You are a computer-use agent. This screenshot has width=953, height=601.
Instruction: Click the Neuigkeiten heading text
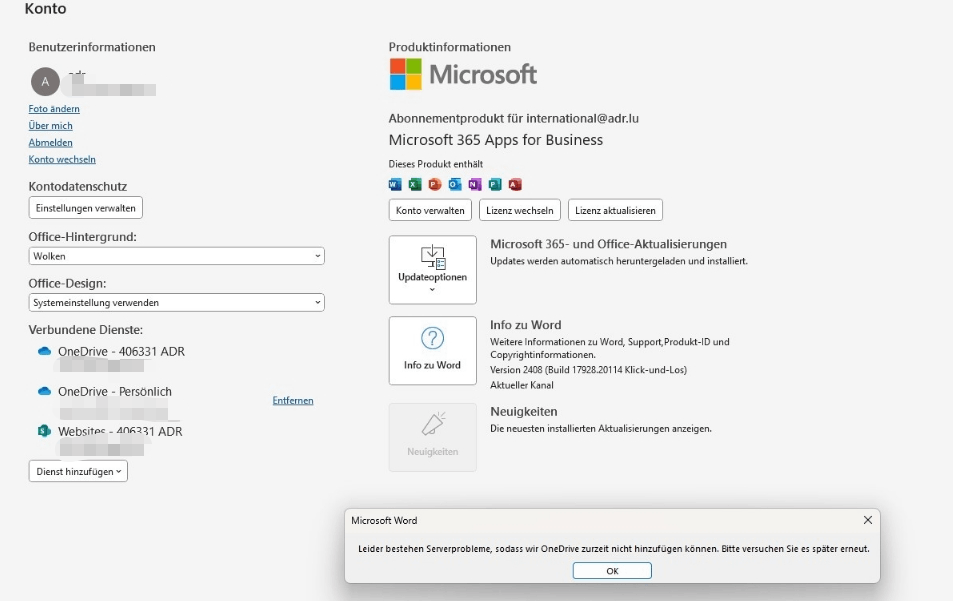click(524, 411)
